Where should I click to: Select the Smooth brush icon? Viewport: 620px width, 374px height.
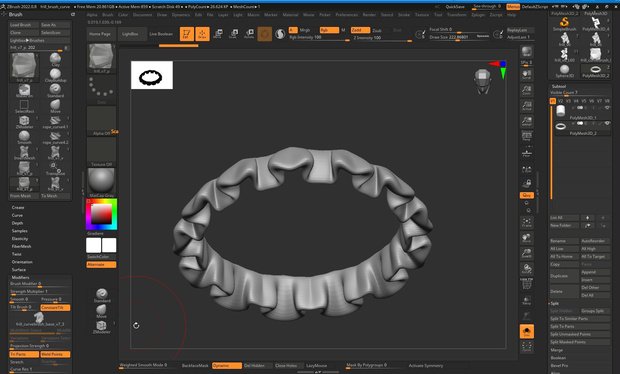24,137
